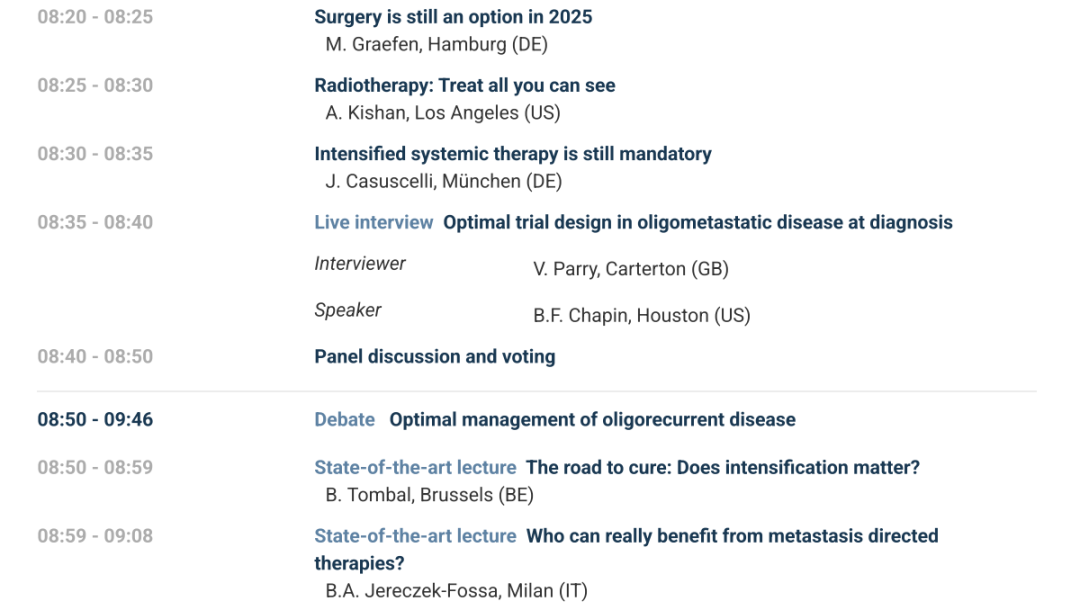Open 'Intensified systemic therapy is still mandatory' talk
Image resolution: width=1080 pixels, height=610 pixels.
click(x=513, y=154)
